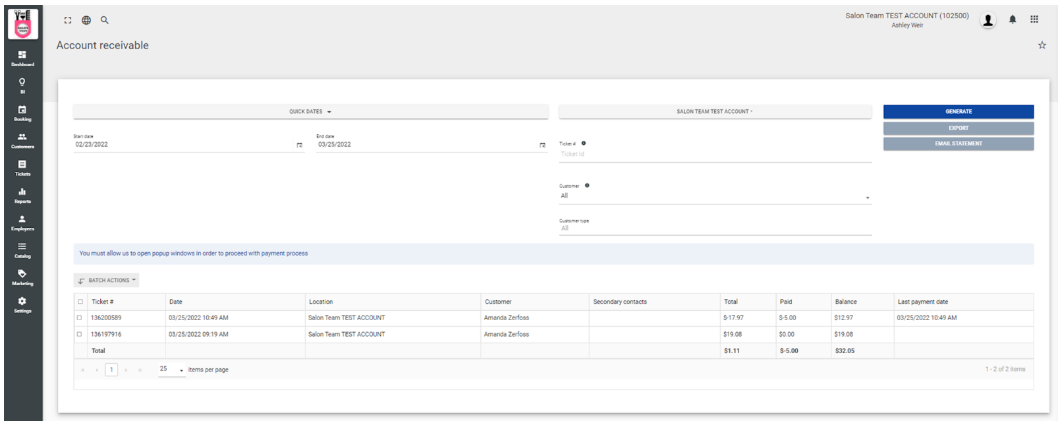
Task: Open Reports in the sidebar
Action: 21,197
